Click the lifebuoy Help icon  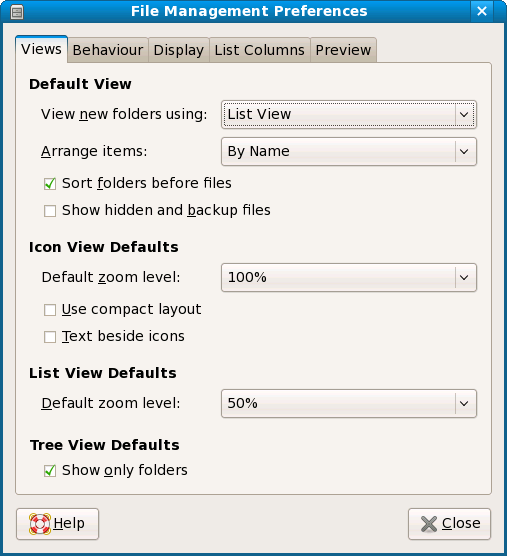coord(40,524)
